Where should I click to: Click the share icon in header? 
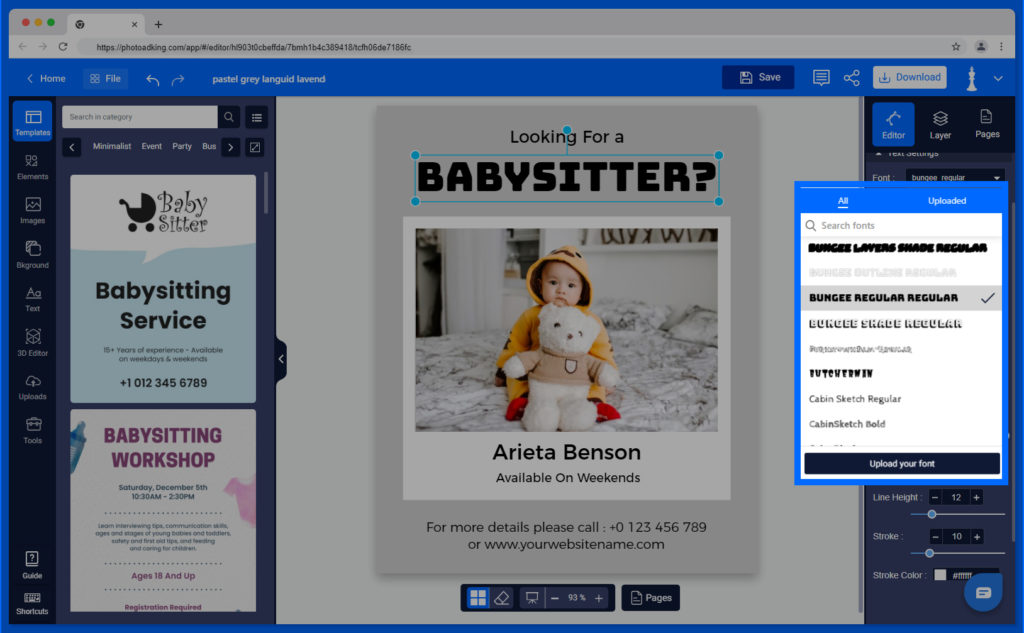point(852,78)
